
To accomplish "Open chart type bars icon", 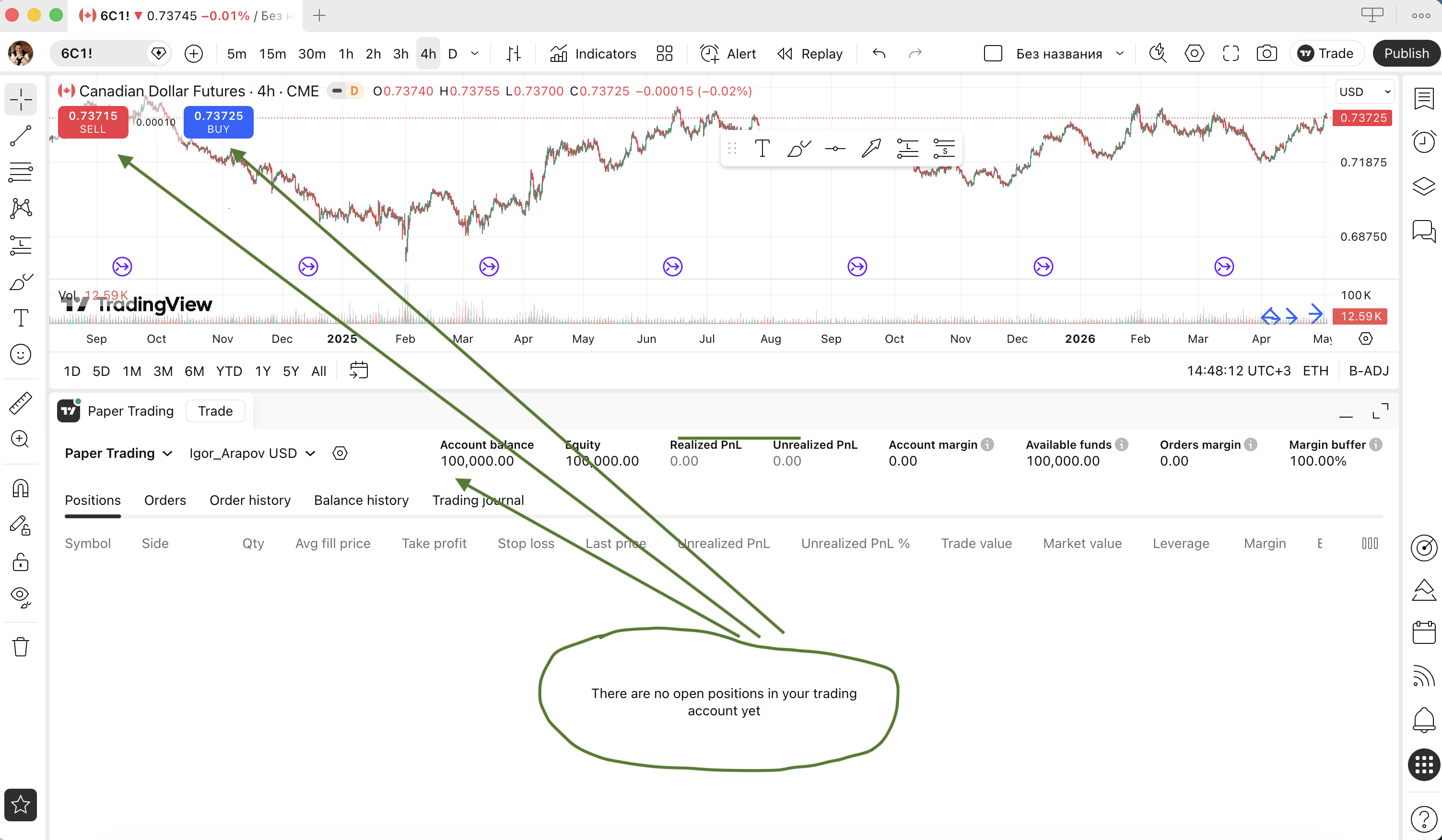I will pos(513,53).
